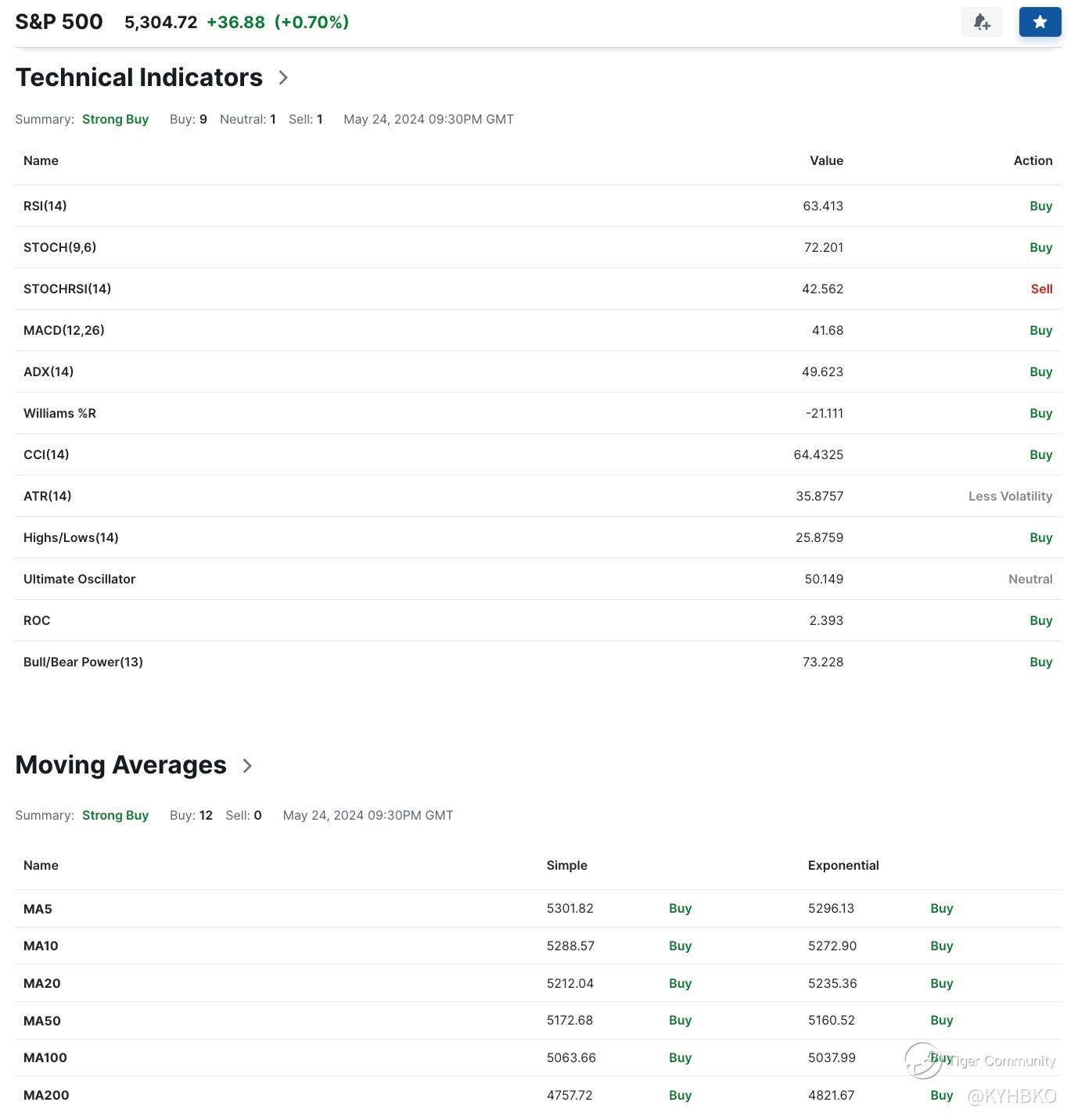Click the STOCHRSI(14) Sell action

pyautogui.click(x=1041, y=289)
